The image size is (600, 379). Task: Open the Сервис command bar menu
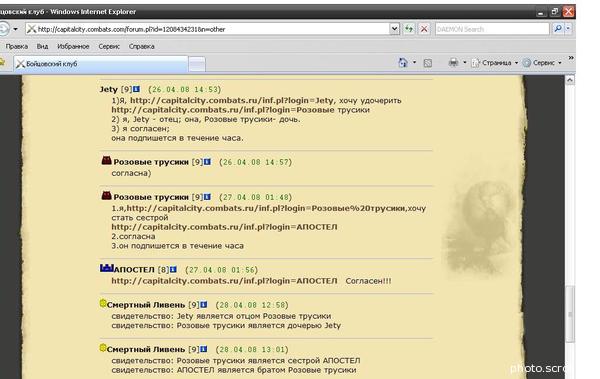(542, 63)
